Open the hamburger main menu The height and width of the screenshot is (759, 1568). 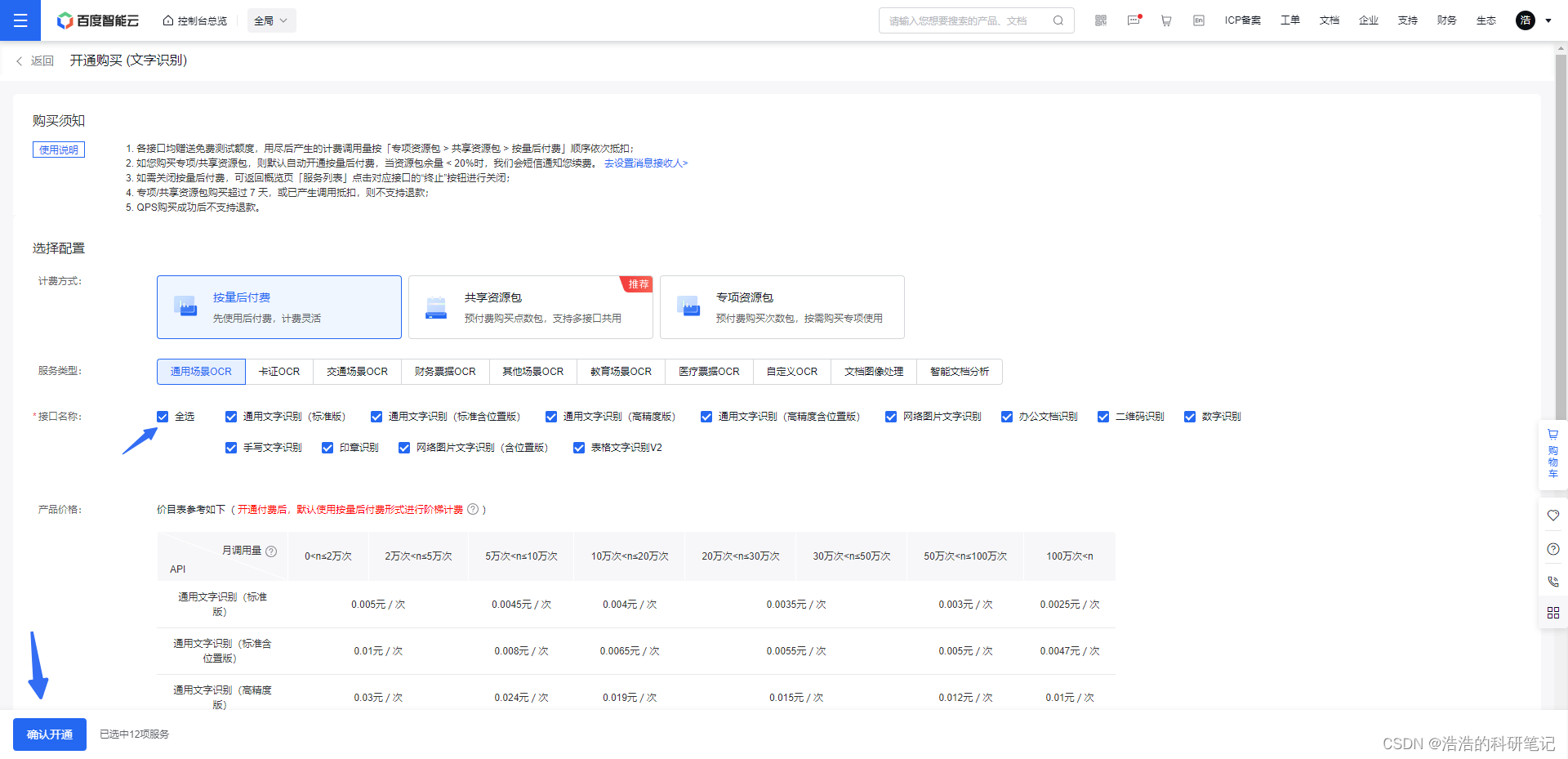pos(20,20)
